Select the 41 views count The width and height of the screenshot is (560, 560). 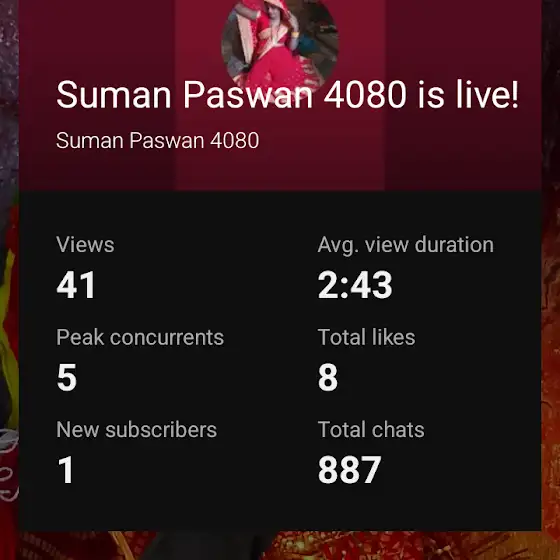pos(76,285)
